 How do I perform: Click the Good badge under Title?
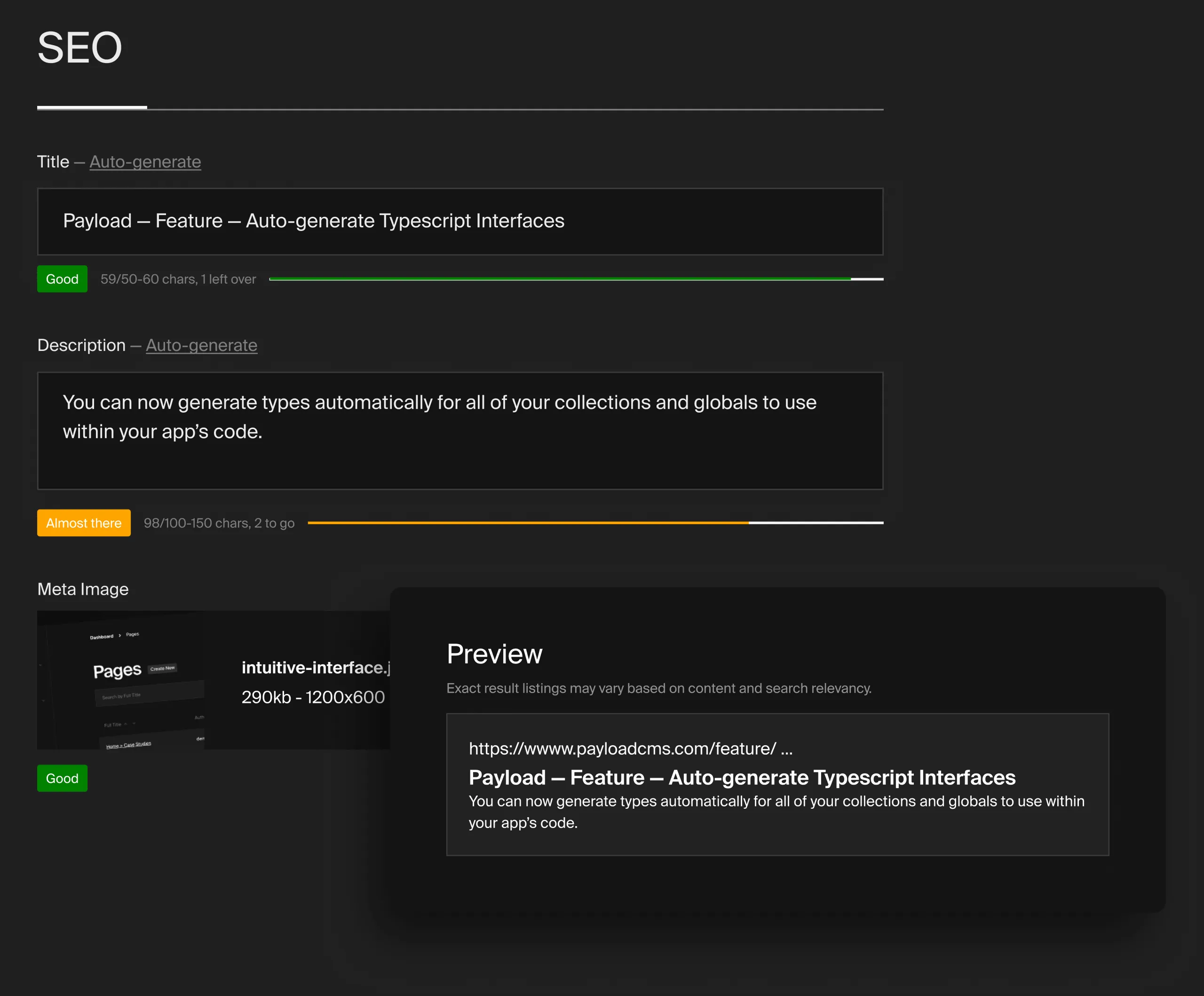point(62,279)
